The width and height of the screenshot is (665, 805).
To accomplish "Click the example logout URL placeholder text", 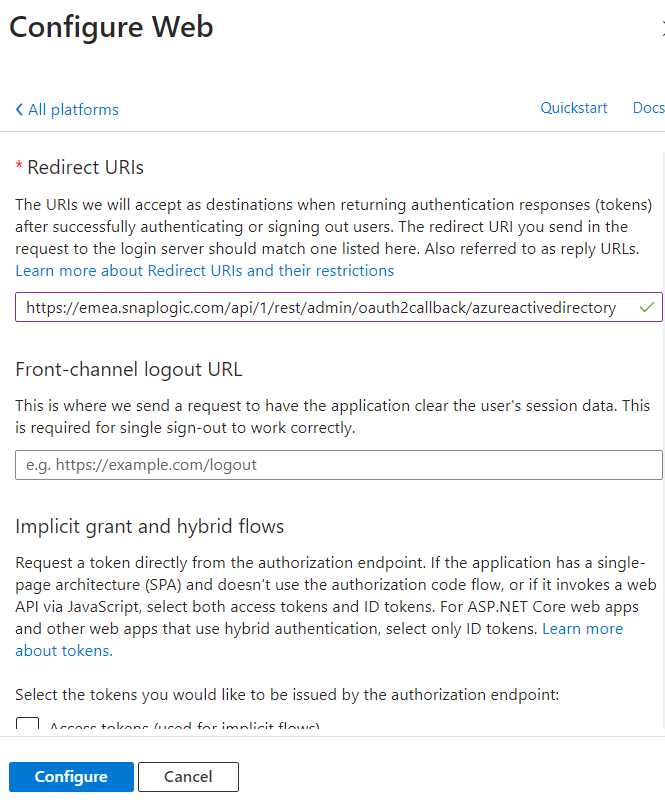I will click(x=140, y=464).
